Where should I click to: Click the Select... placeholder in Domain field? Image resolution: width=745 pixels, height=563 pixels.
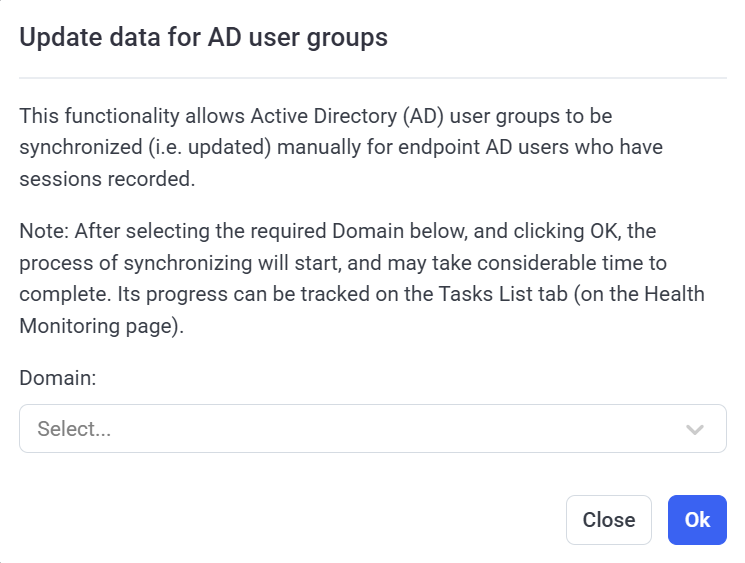[x=74, y=429]
